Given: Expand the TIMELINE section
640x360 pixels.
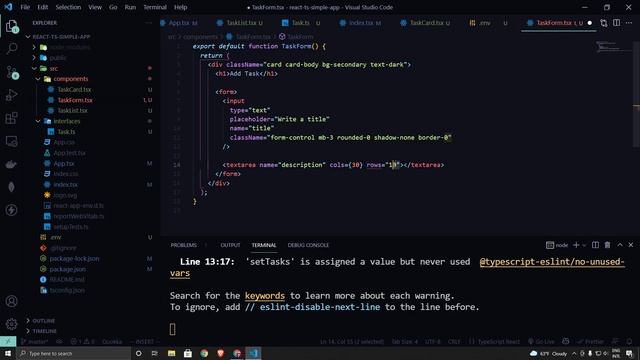Looking at the screenshot, I should (x=41, y=331).
